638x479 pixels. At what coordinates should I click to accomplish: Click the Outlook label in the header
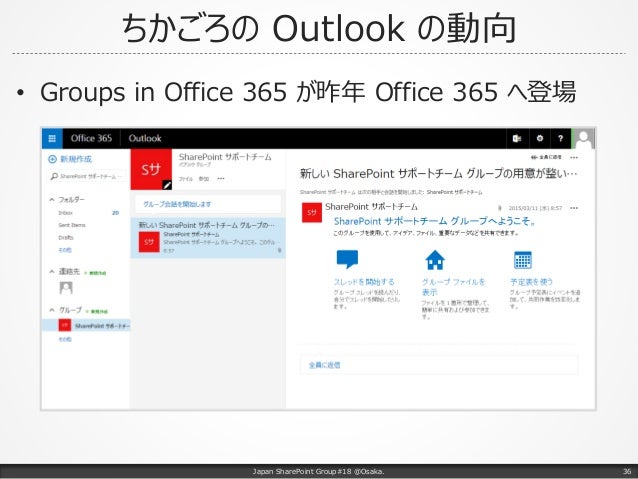point(145,138)
